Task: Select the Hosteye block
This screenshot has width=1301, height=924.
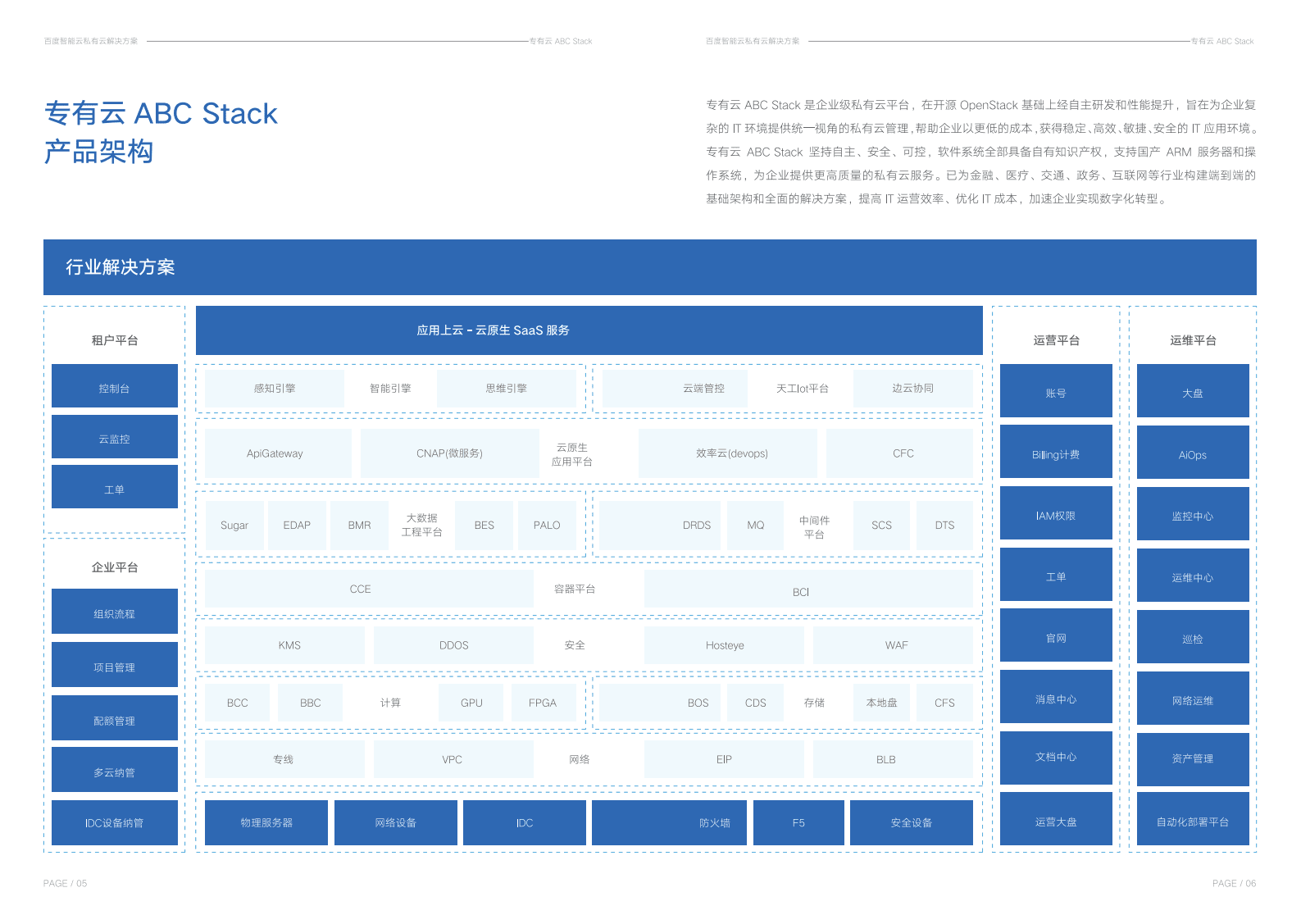Action: (724, 645)
